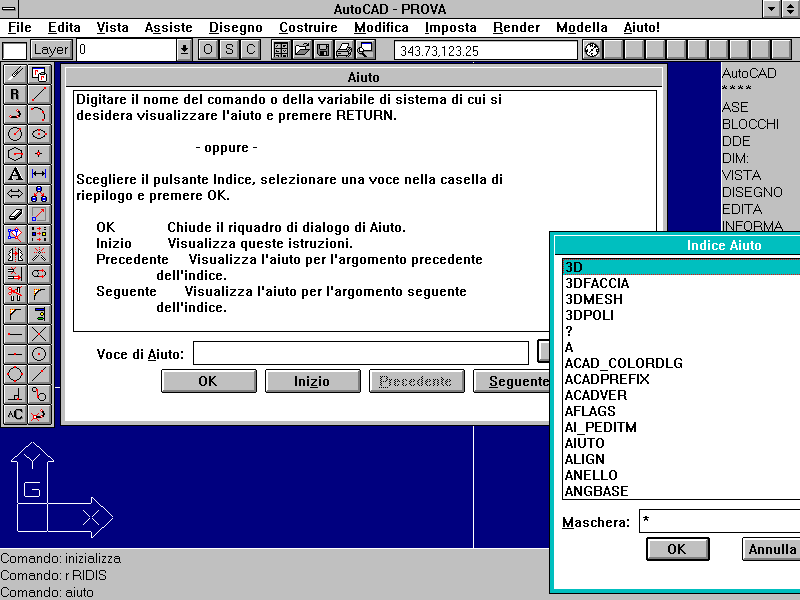Click the Open drawing folder icon
The image size is (800, 600).
point(301,49)
